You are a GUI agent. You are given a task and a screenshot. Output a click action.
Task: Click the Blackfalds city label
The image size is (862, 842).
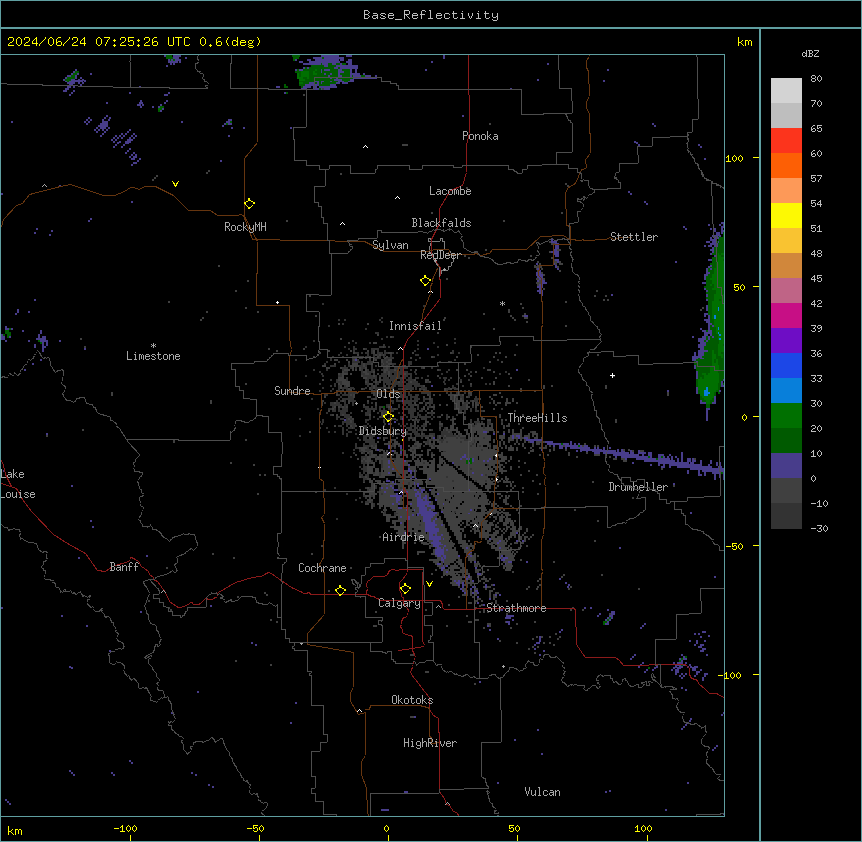(441, 223)
